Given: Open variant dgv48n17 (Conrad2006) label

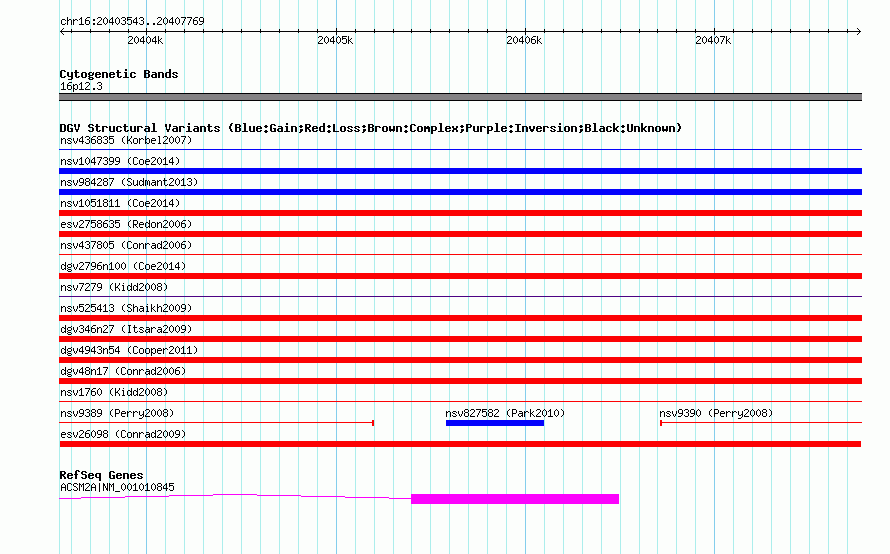Looking at the screenshot, I should (123, 371).
